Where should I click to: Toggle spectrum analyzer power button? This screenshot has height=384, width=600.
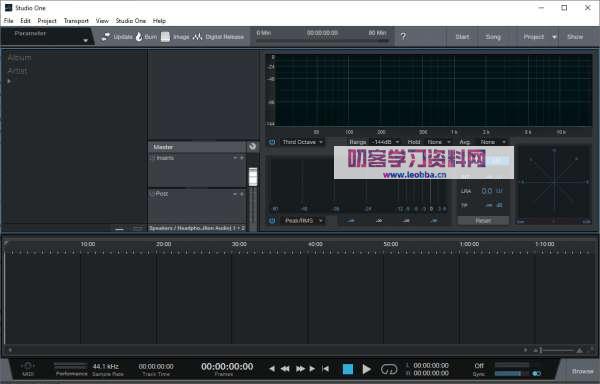coord(272,142)
